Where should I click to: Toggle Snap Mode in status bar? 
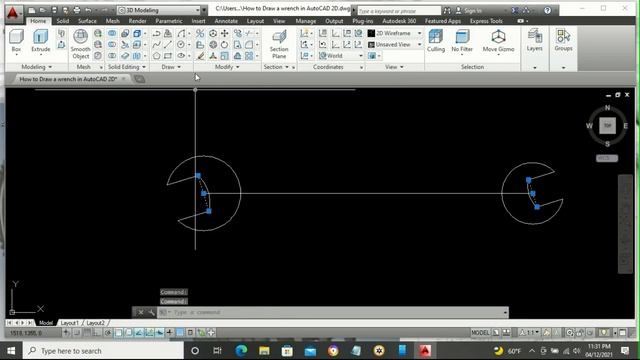pyautogui.click(x=77, y=333)
